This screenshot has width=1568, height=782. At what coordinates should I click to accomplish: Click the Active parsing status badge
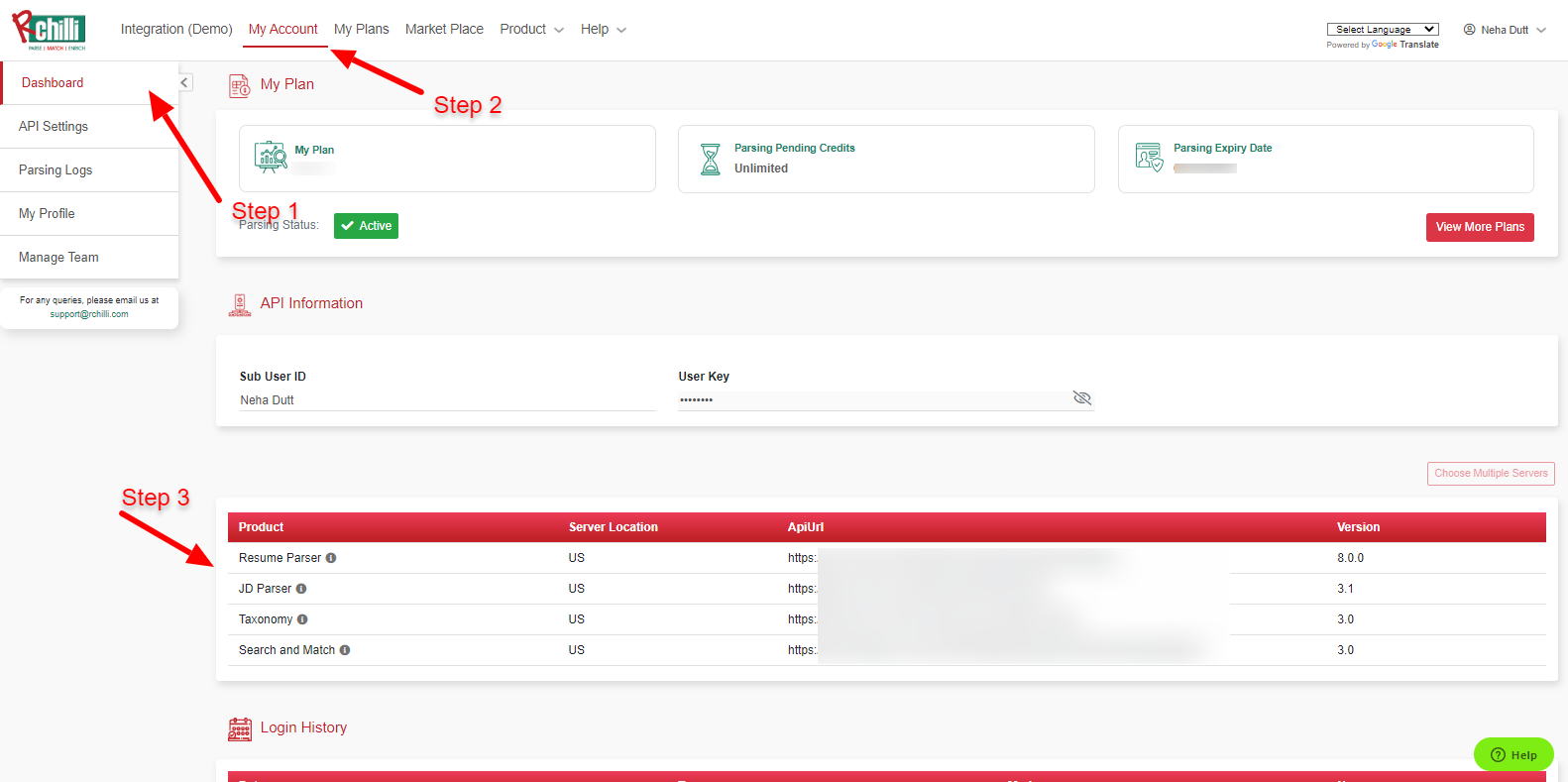(366, 226)
